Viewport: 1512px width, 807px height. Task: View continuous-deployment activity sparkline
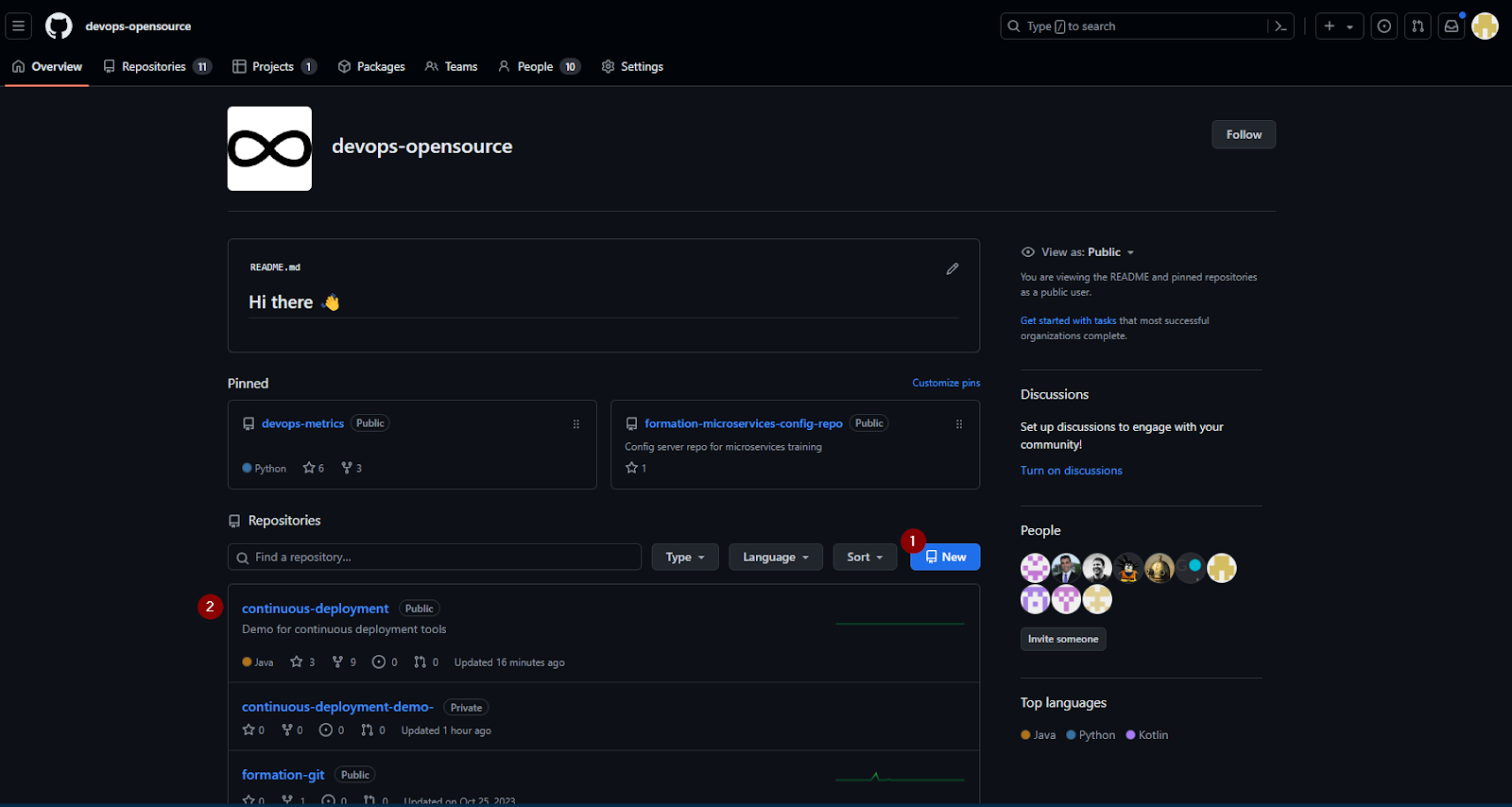pos(900,624)
